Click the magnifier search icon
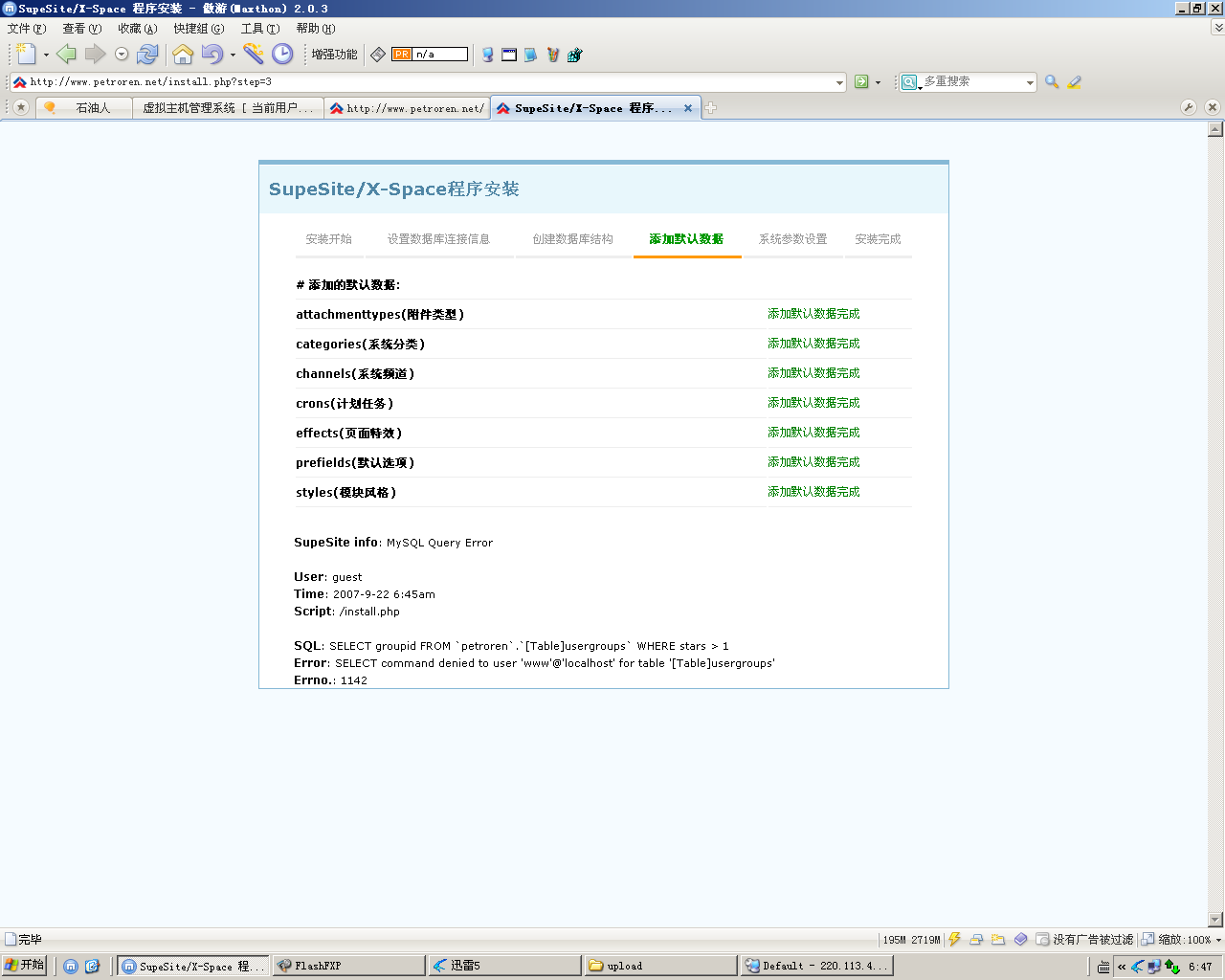This screenshot has height=980, width=1225. click(1052, 82)
